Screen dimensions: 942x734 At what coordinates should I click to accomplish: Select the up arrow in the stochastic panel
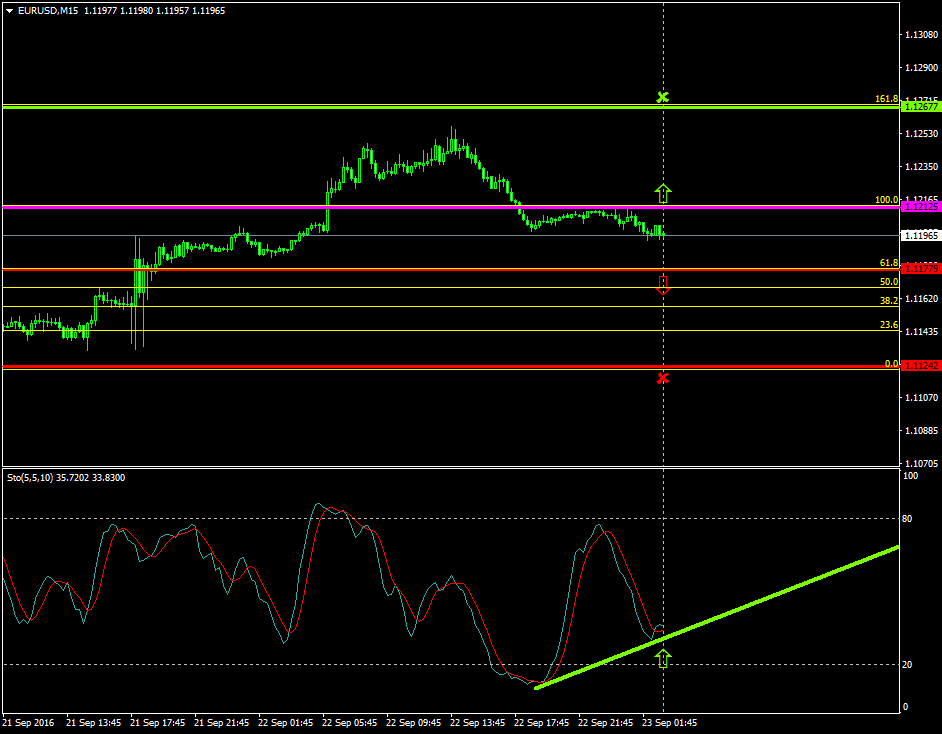pyautogui.click(x=665, y=659)
